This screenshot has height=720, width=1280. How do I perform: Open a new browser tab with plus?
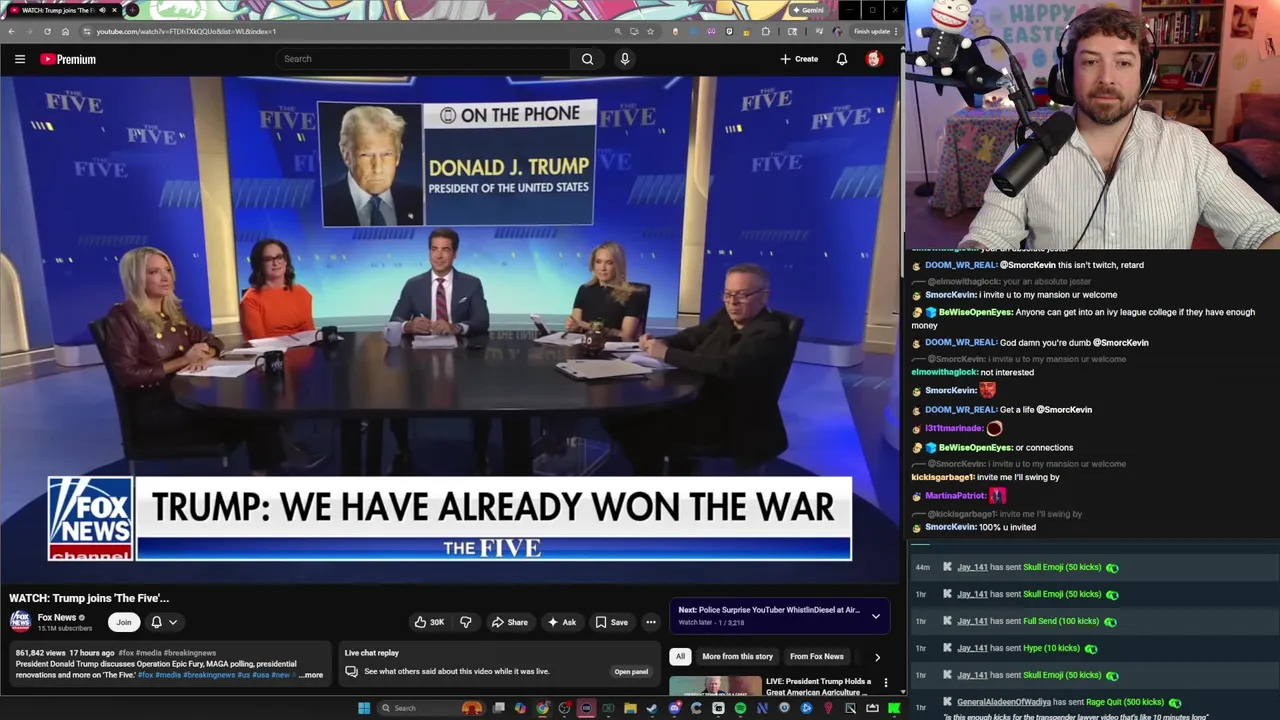point(133,10)
